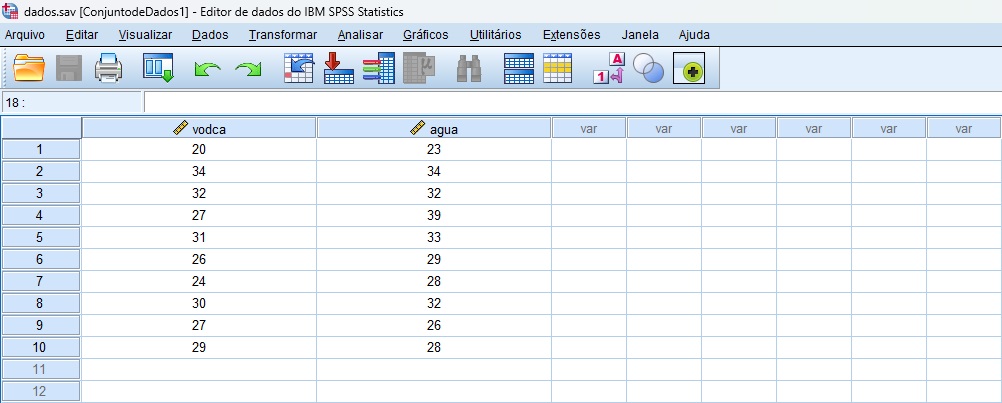Select cases grid icon

(558, 68)
